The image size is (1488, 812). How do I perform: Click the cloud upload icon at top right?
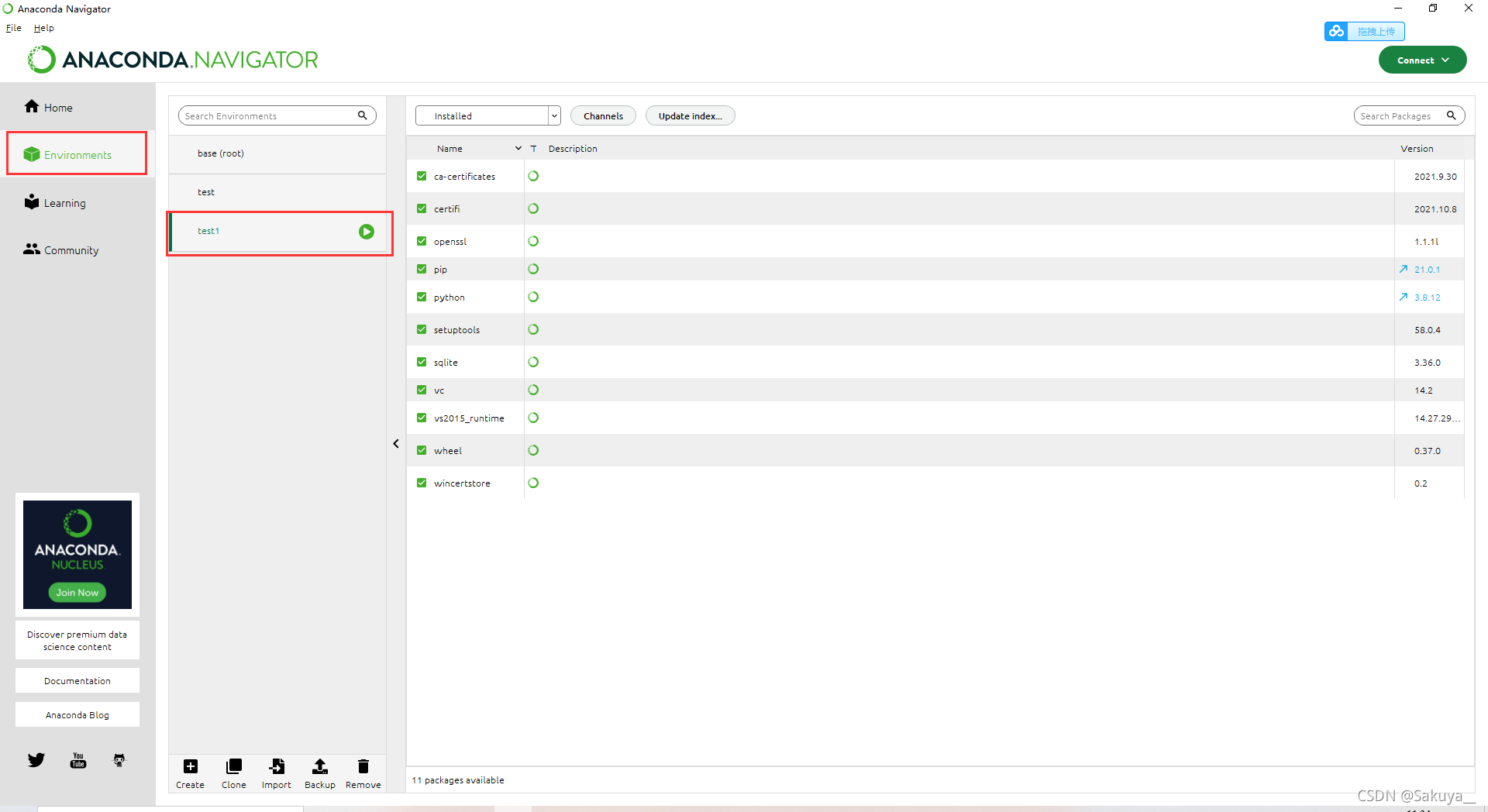pos(1336,31)
